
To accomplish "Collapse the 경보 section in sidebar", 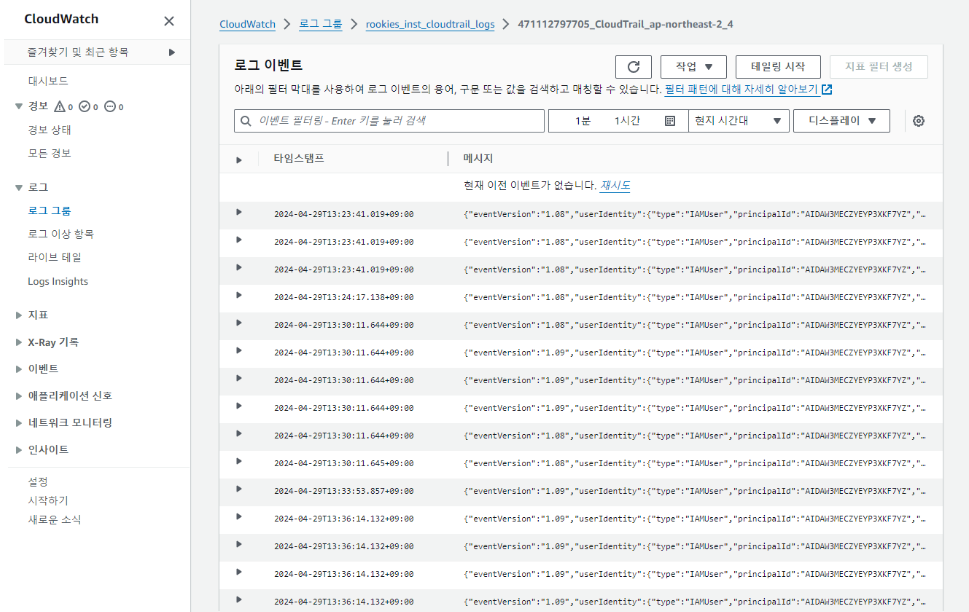I will point(19,106).
